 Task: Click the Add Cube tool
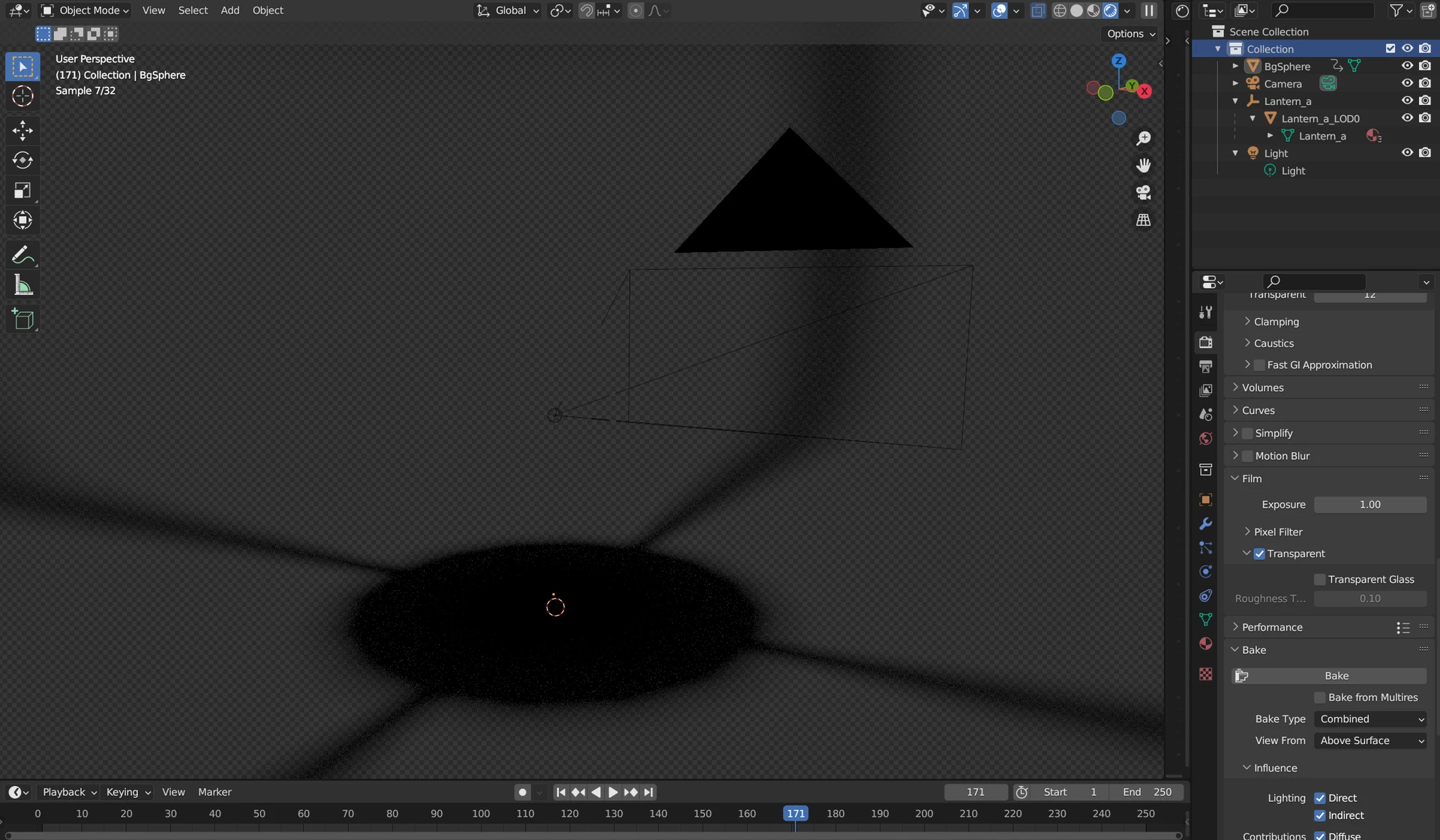coord(22,320)
